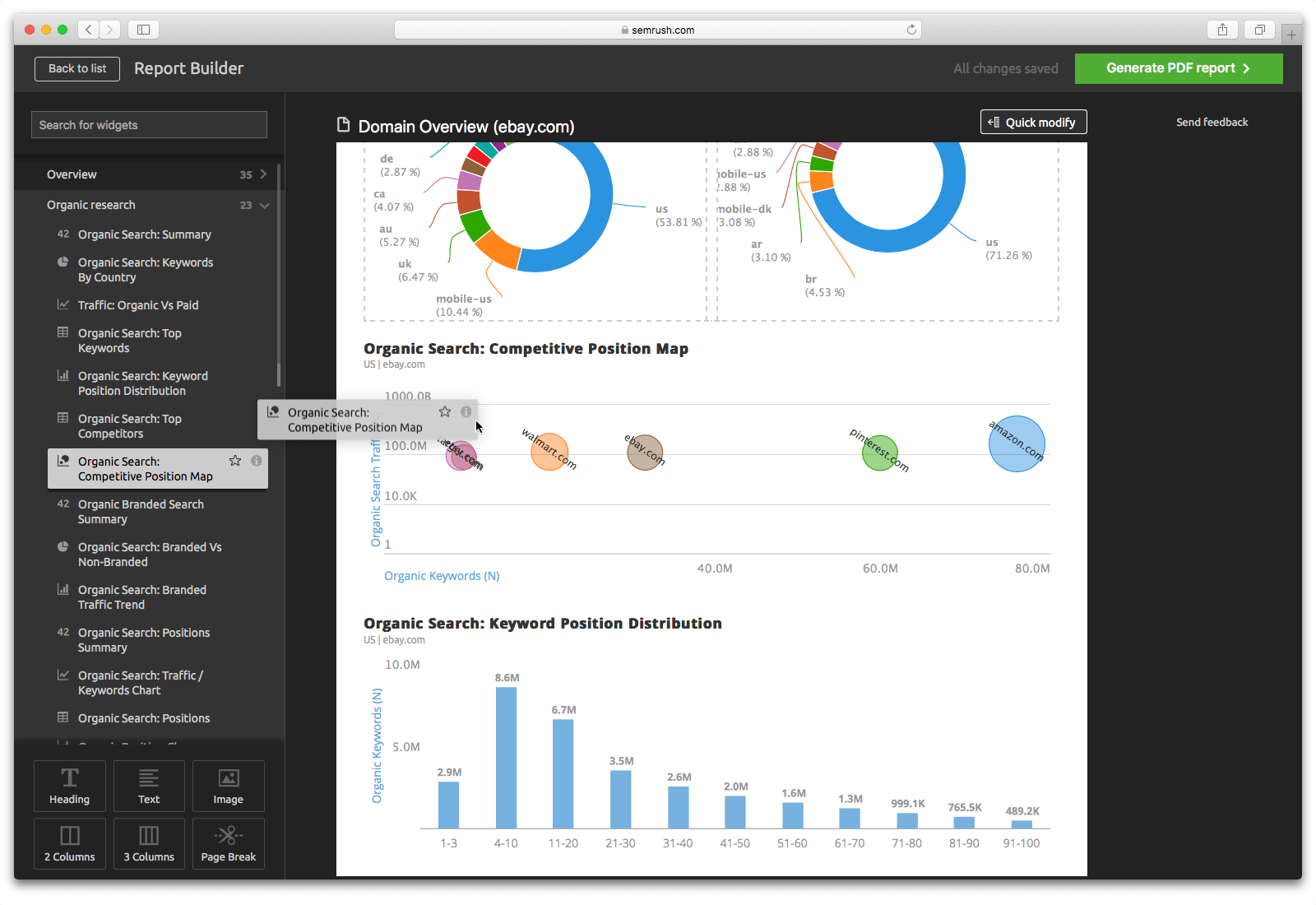The width and height of the screenshot is (1316, 905).
Task: Click the Report Builder title
Action: (x=189, y=68)
